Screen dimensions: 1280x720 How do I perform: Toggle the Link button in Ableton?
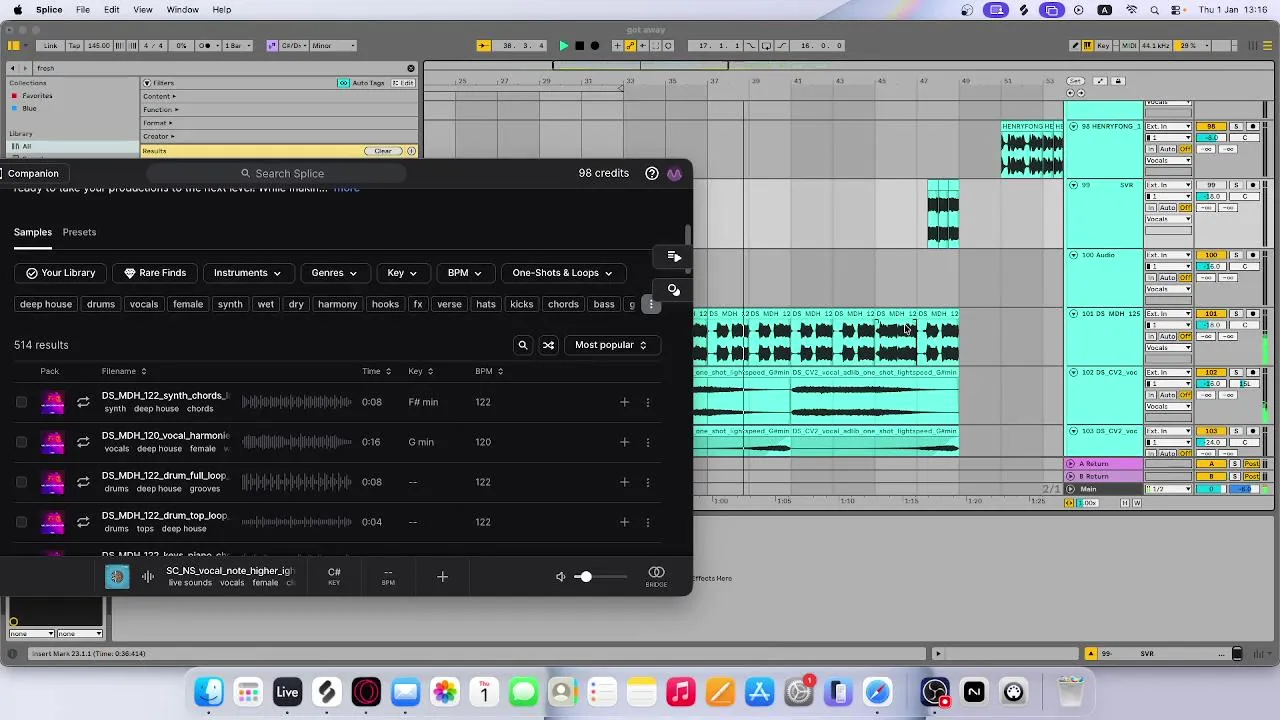tap(50, 45)
